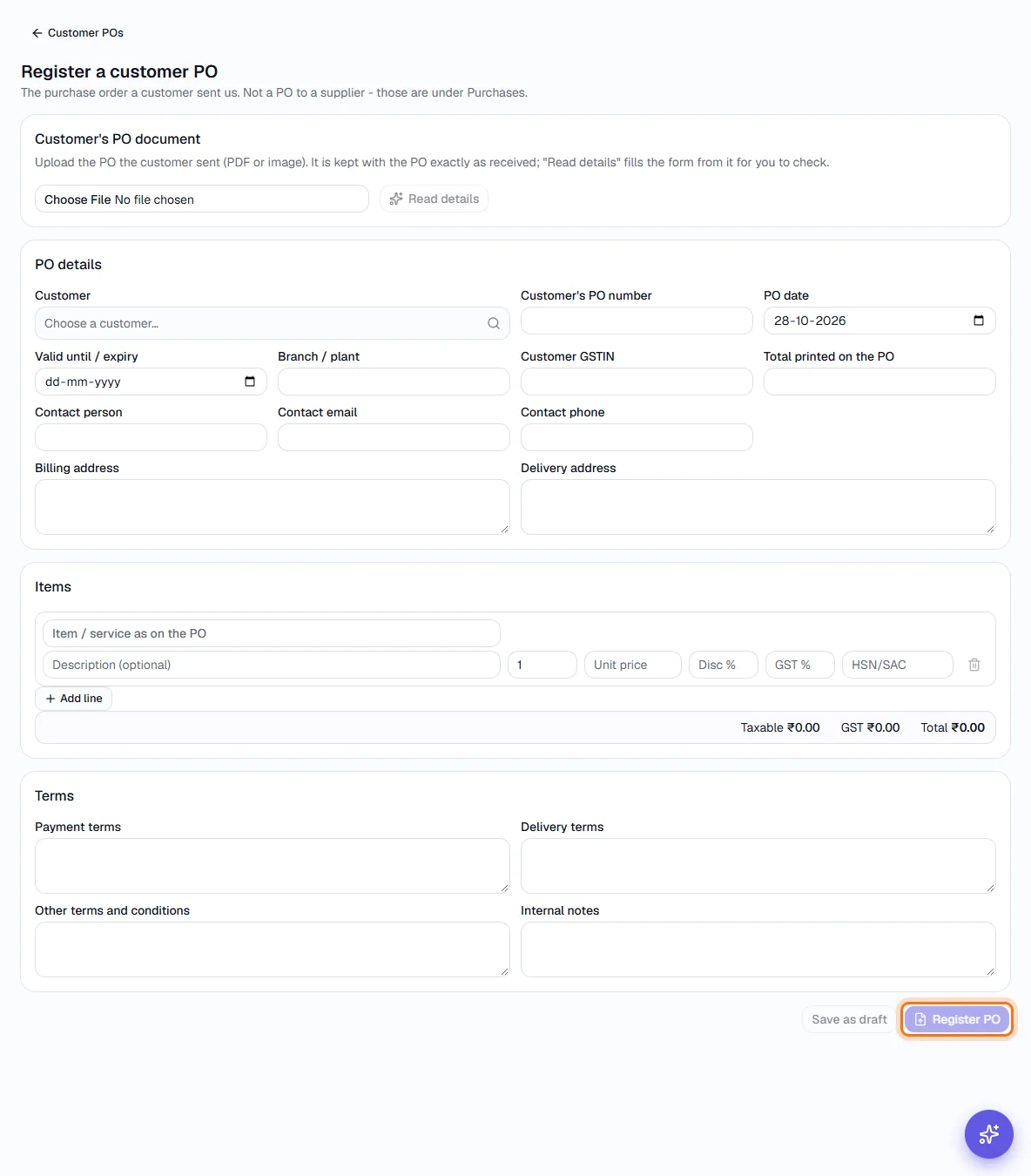Focus the Contact person field
The width and height of the screenshot is (1031, 1176).
coord(151,437)
